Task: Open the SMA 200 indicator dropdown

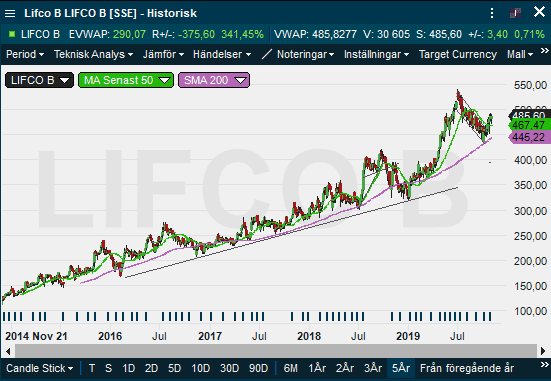Action: (214, 80)
